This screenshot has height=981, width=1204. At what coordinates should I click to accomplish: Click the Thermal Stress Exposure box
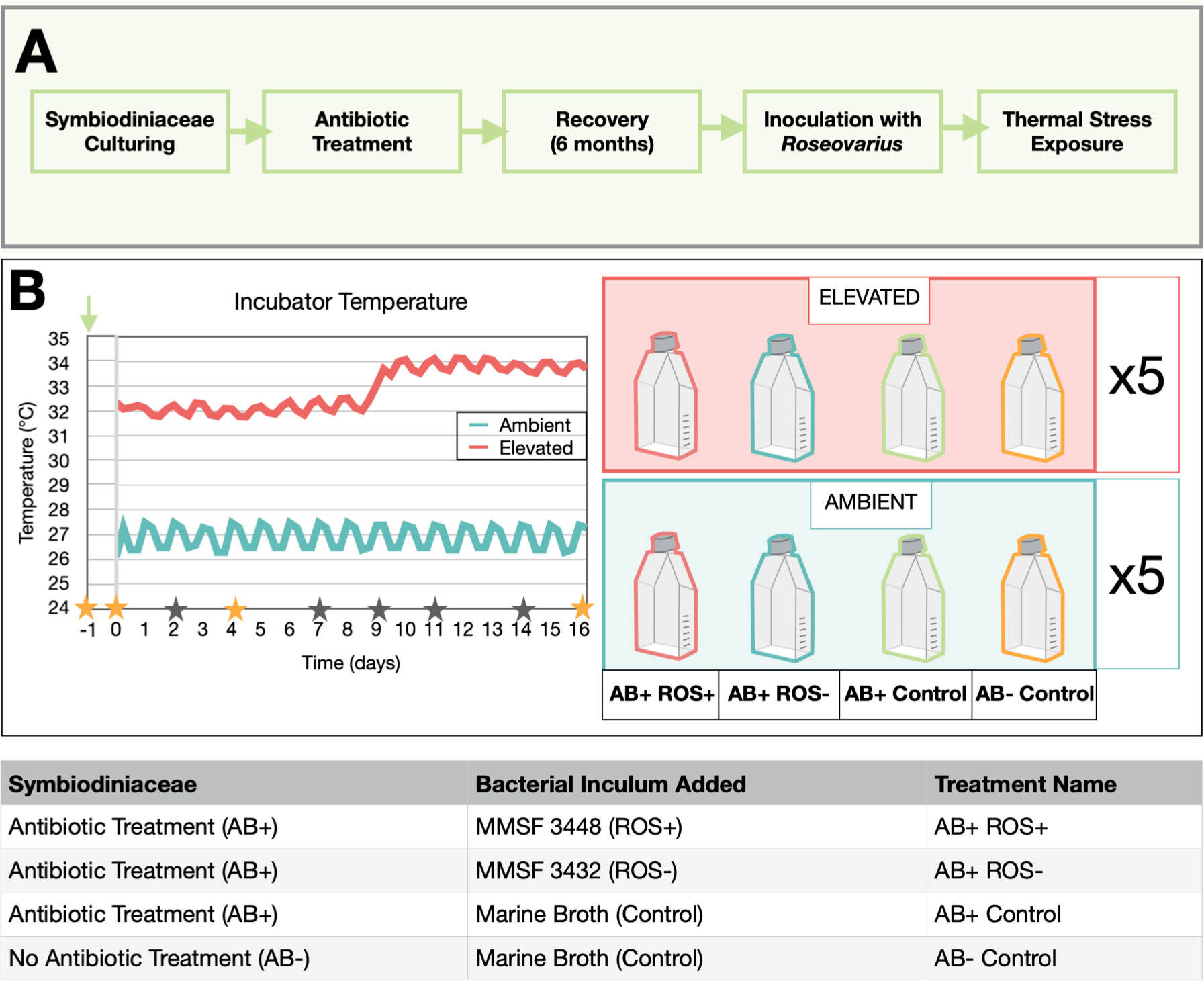[x=1076, y=132]
